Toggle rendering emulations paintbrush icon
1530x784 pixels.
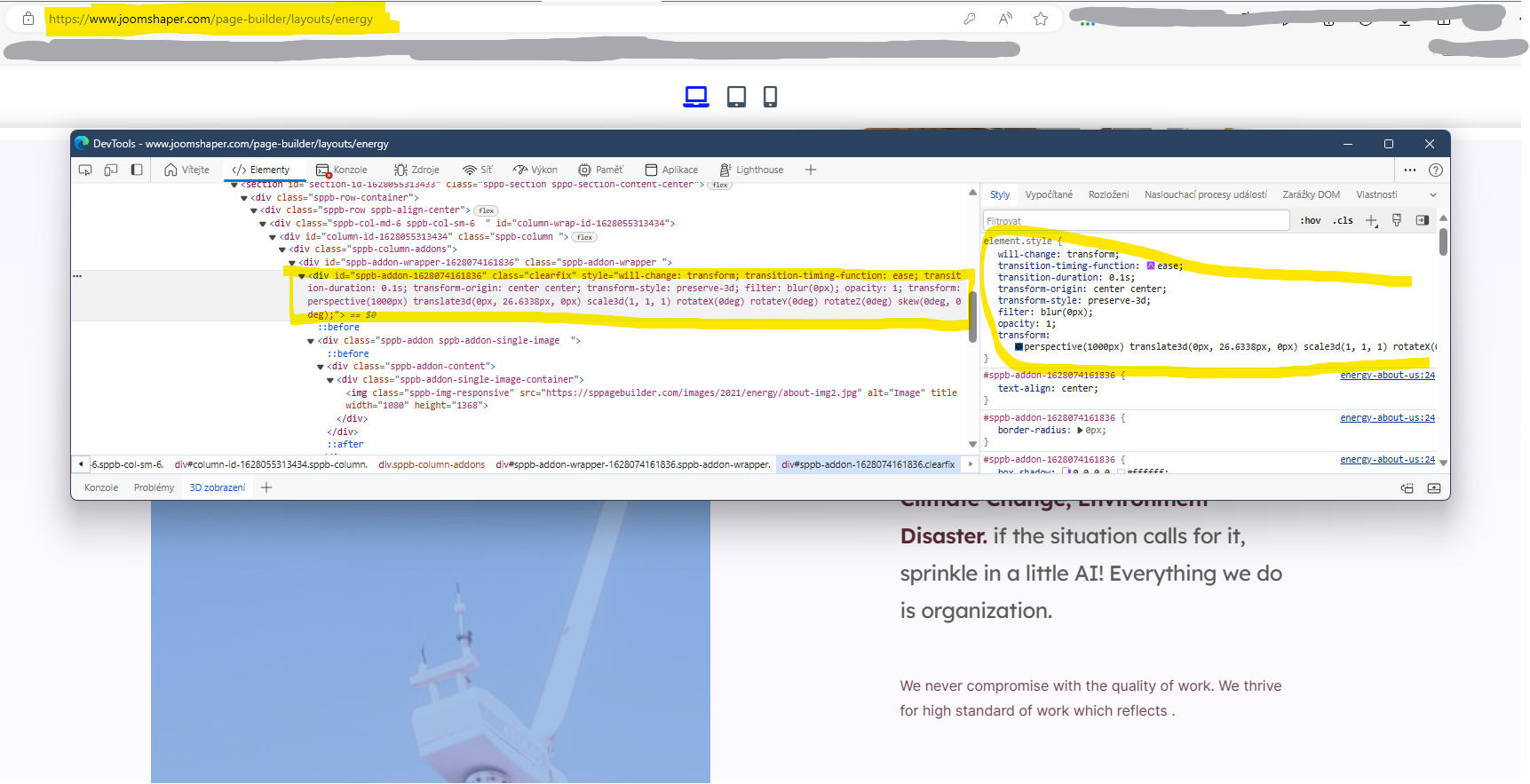click(1397, 220)
